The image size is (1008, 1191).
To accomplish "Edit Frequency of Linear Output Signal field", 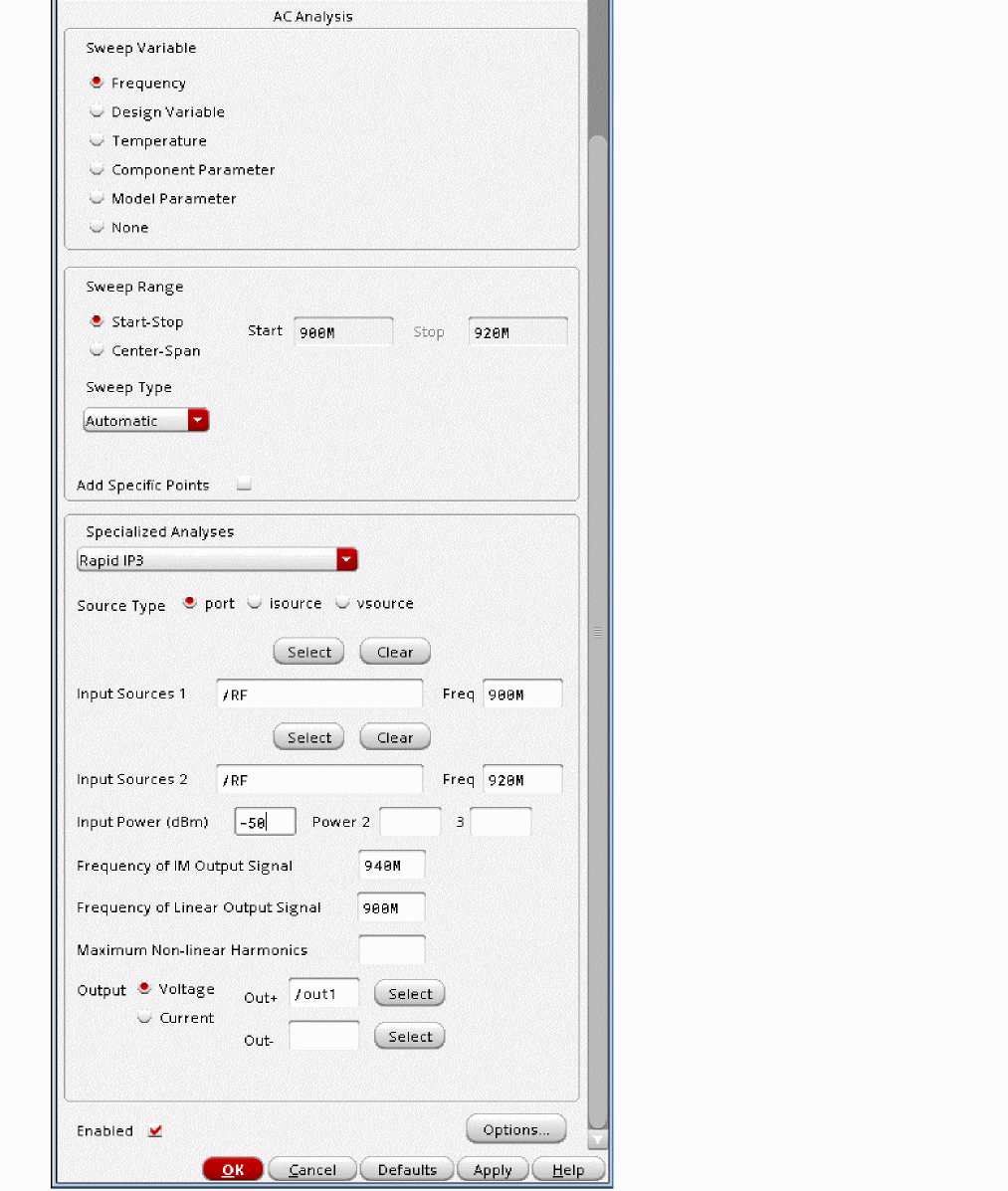I will pos(392,907).
